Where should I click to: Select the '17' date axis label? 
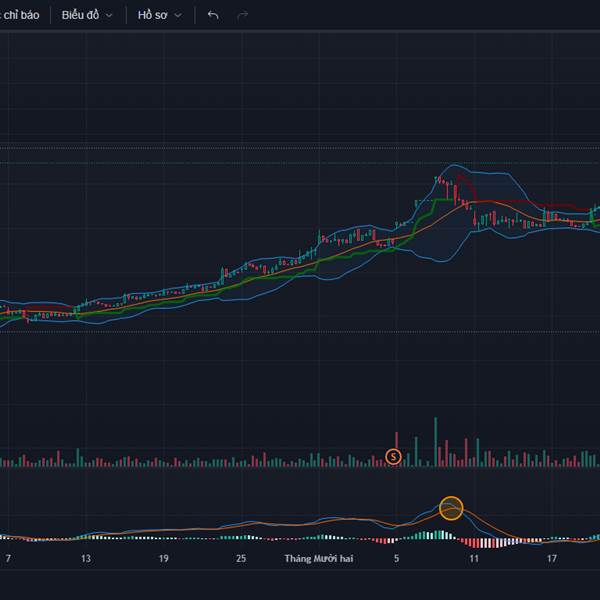point(552,559)
